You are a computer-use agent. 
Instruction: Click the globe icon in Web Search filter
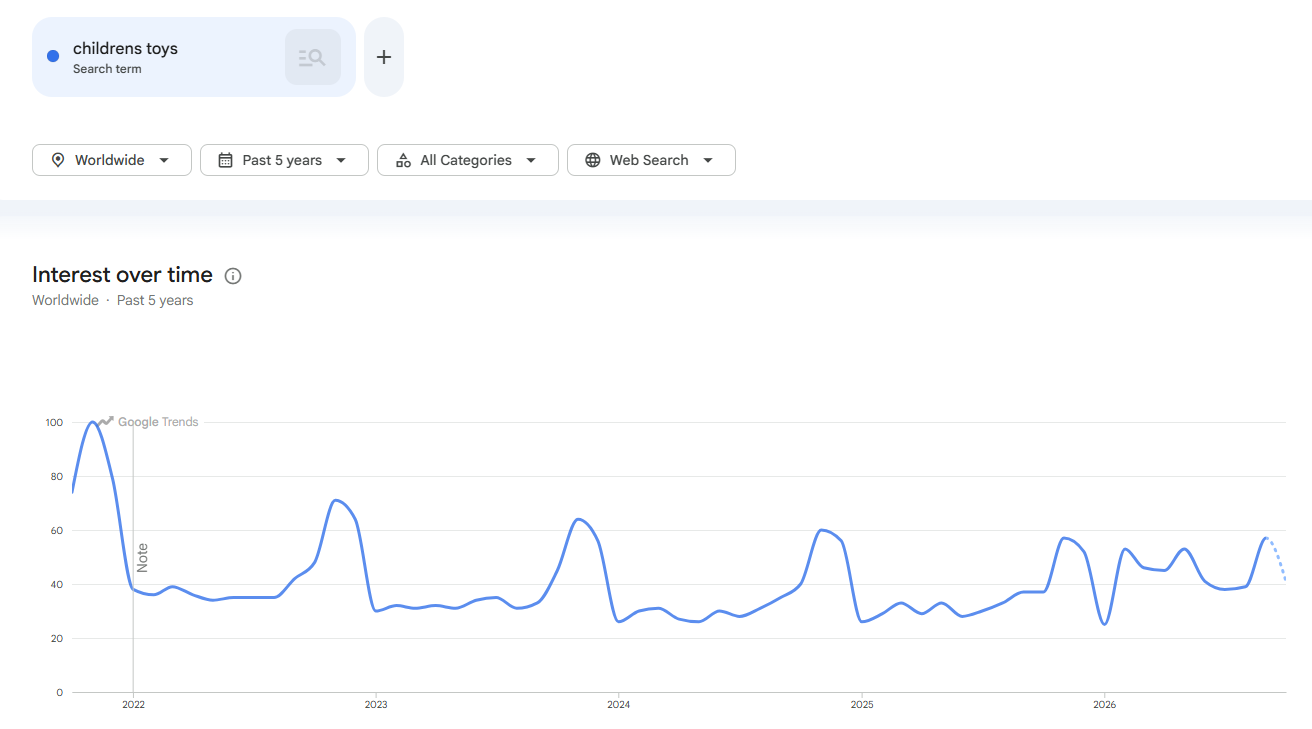pos(593,160)
